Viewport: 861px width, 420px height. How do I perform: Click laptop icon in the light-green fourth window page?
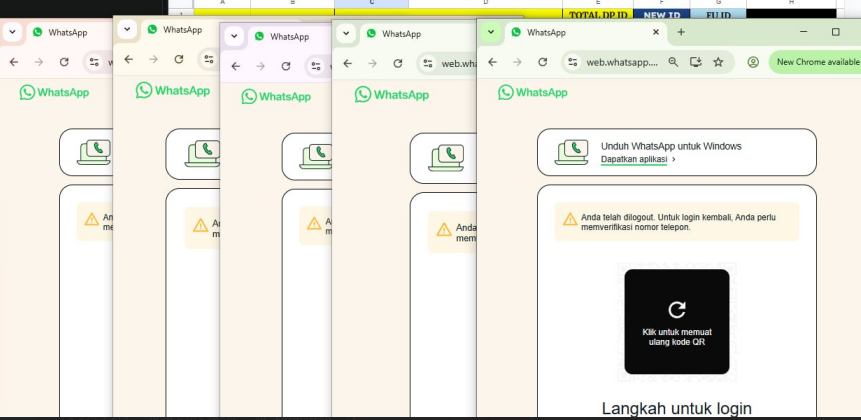coord(446,158)
